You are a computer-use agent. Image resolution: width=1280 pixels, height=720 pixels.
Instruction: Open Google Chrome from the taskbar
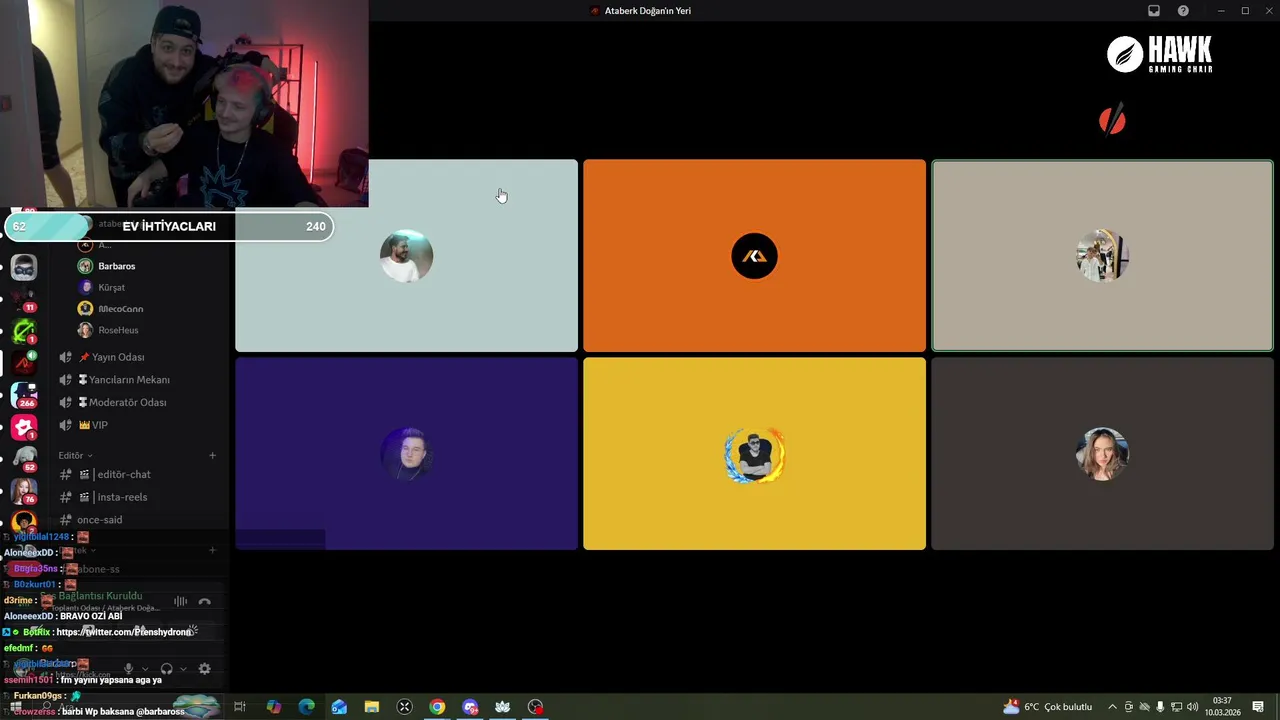coord(437,707)
